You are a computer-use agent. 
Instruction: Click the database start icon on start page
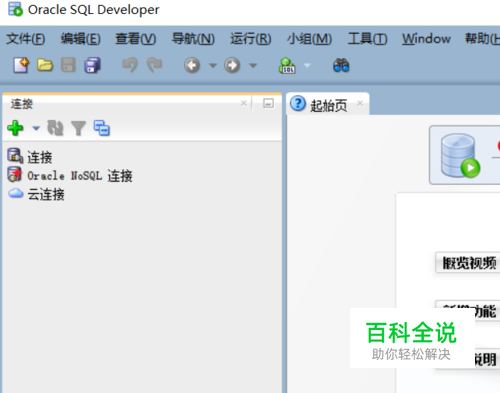[460, 155]
